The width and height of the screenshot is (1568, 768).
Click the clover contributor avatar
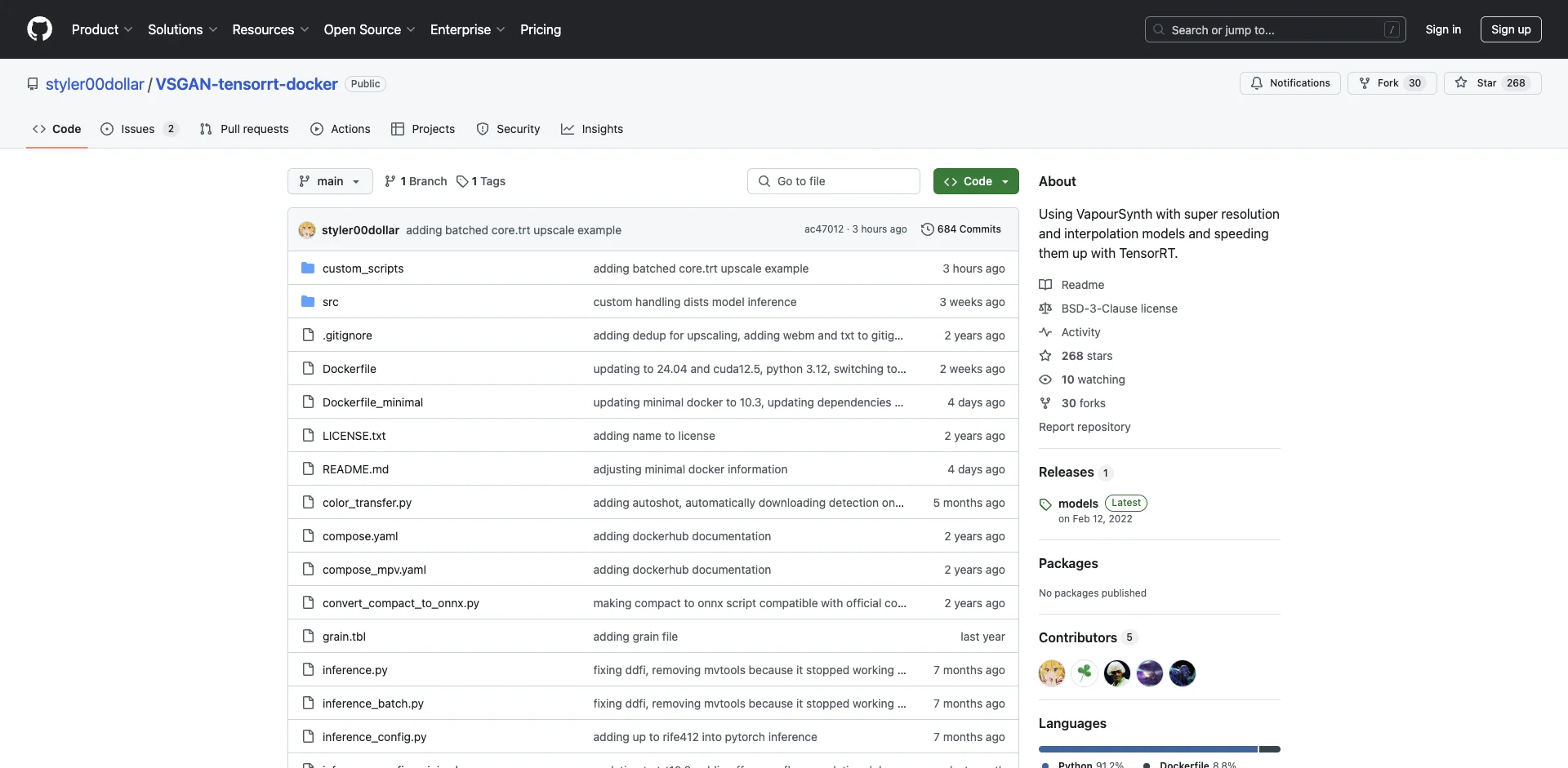coord(1085,673)
